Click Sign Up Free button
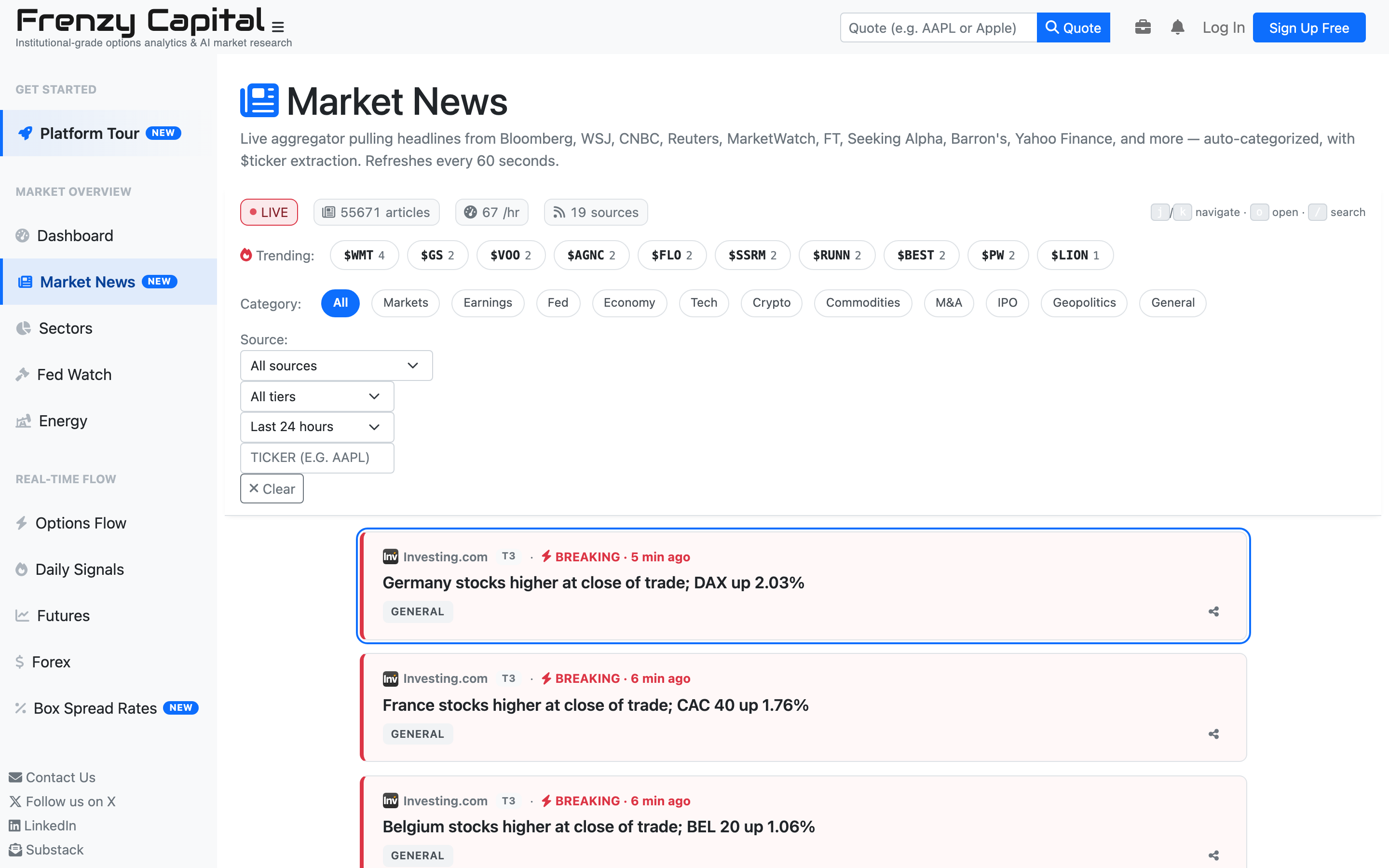Image resolution: width=1389 pixels, height=868 pixels. coord(1308,27)
